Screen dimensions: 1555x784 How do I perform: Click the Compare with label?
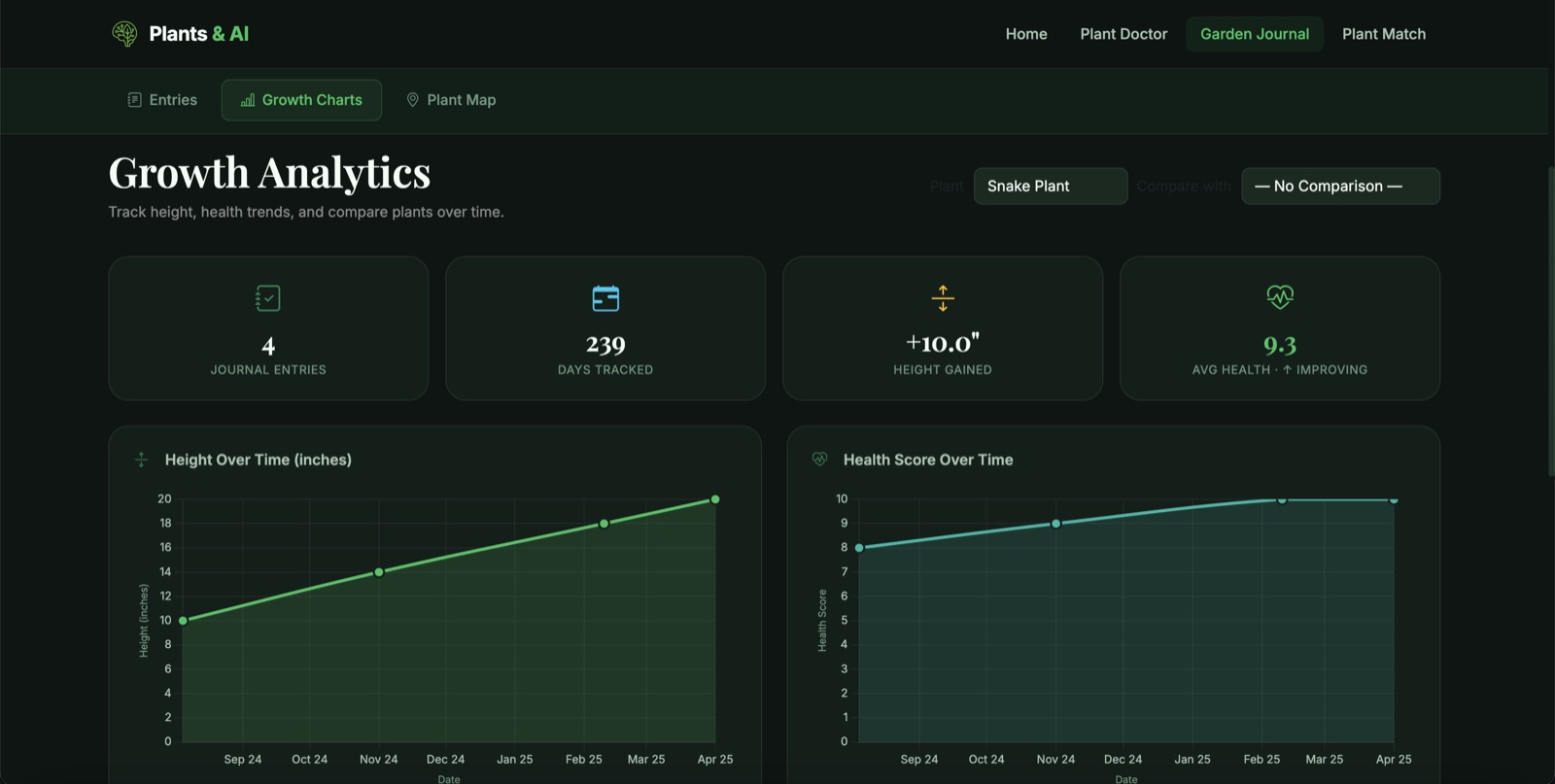1184,186
